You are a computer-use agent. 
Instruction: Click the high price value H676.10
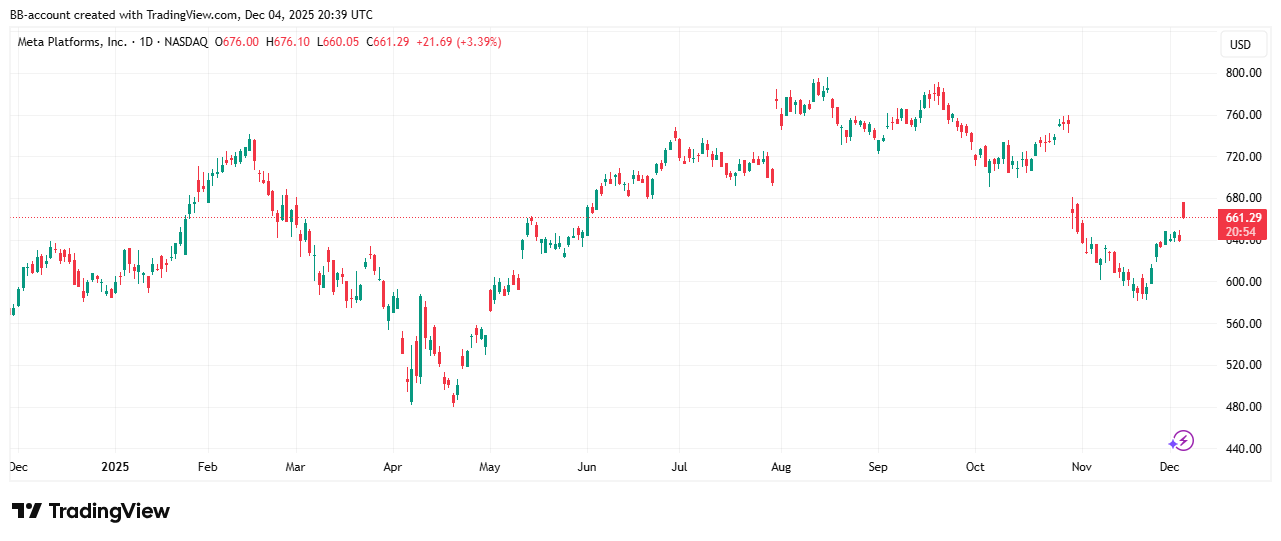point(288,42)
